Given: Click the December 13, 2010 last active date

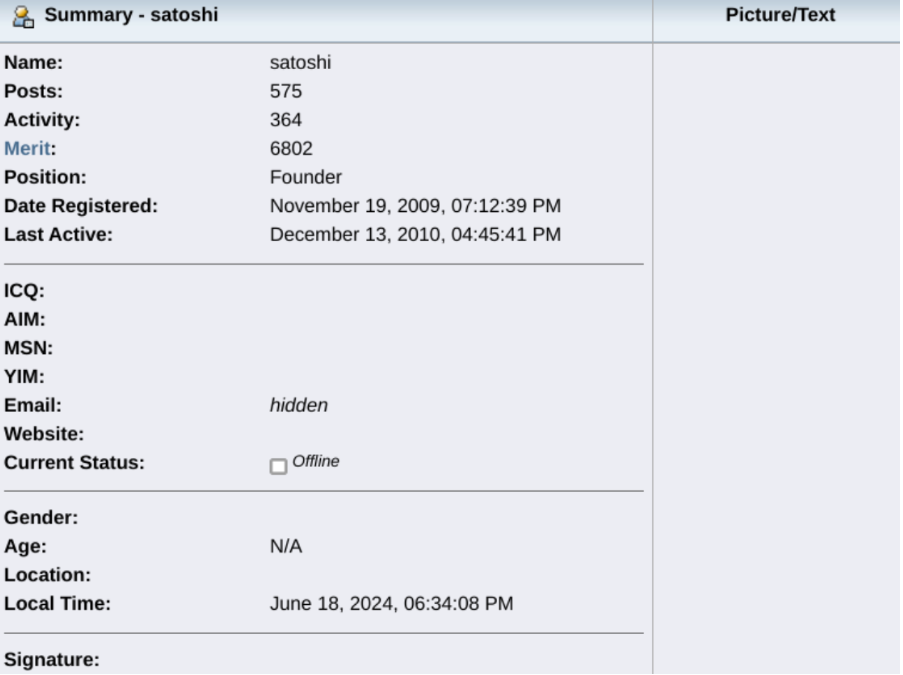Looking at the screenshot, I should coord(415,235).
